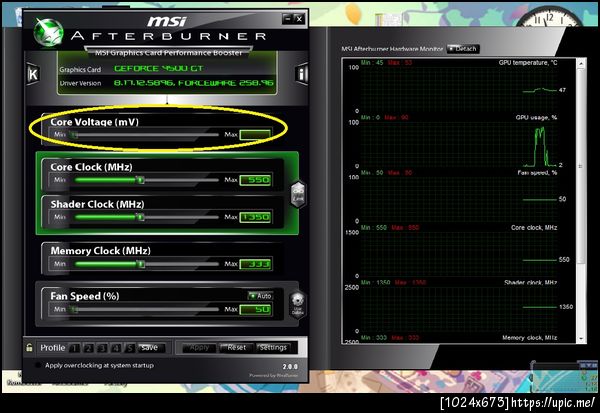Click the Detach button in Hardware Monitor
This screenshot has height=413, width=600.
point(463,49)
